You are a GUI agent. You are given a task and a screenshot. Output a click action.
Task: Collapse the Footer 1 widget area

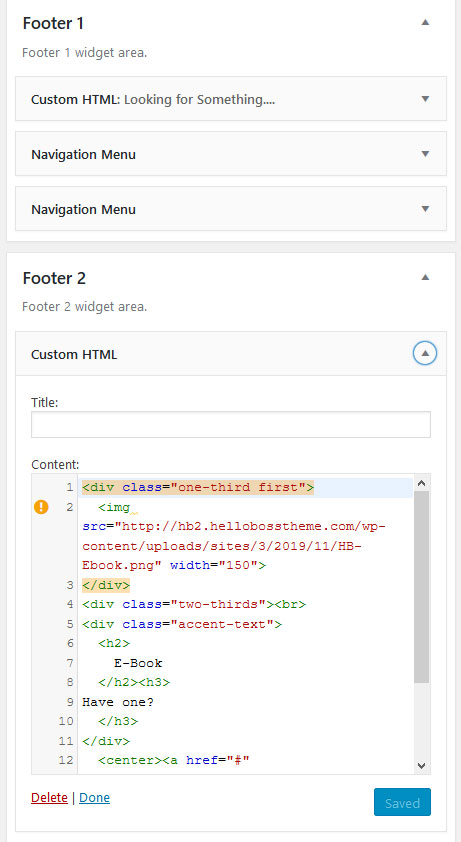tap(425, 23)
